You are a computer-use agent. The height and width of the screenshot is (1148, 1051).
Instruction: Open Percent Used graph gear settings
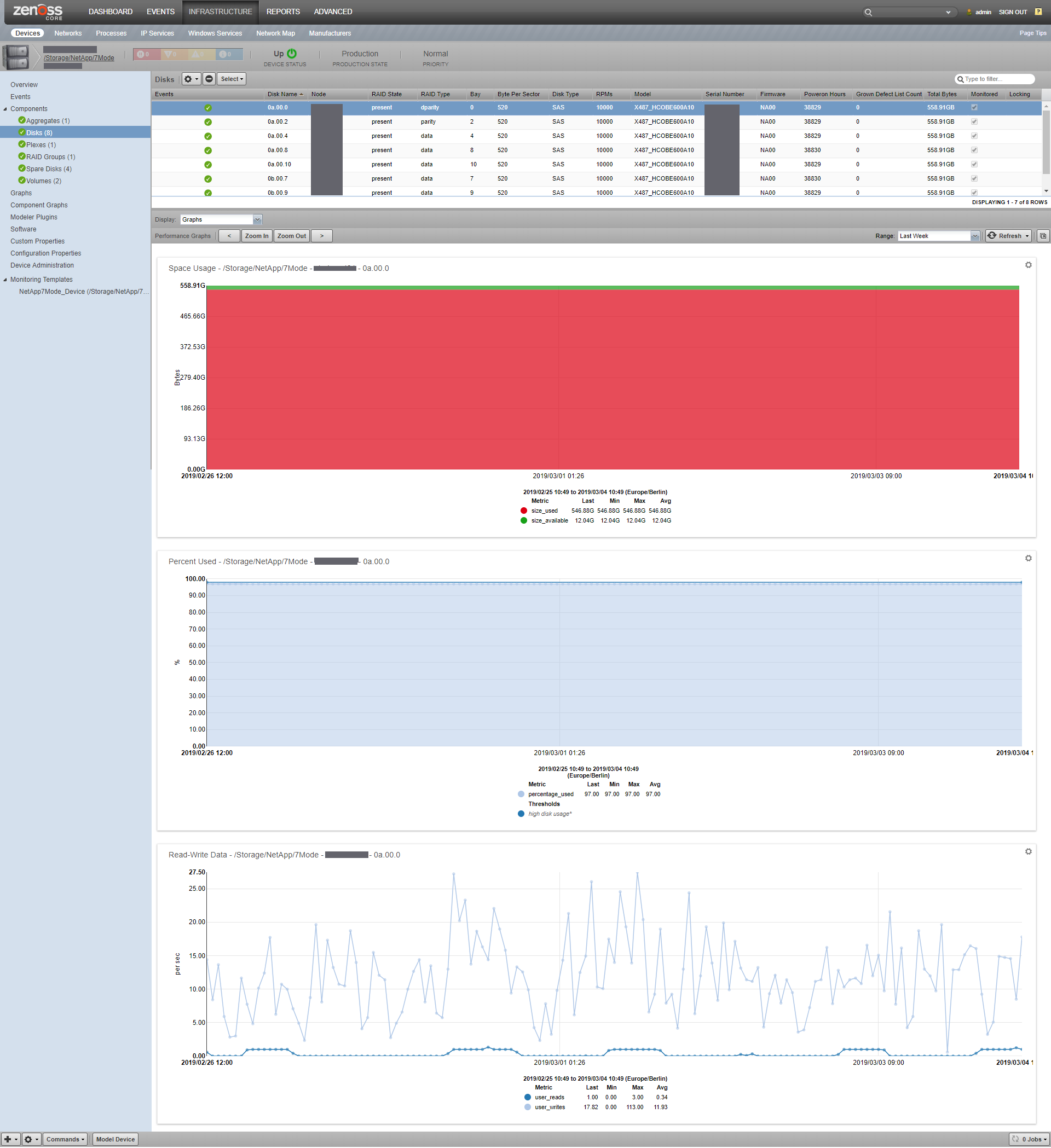tap(1028, 558)
